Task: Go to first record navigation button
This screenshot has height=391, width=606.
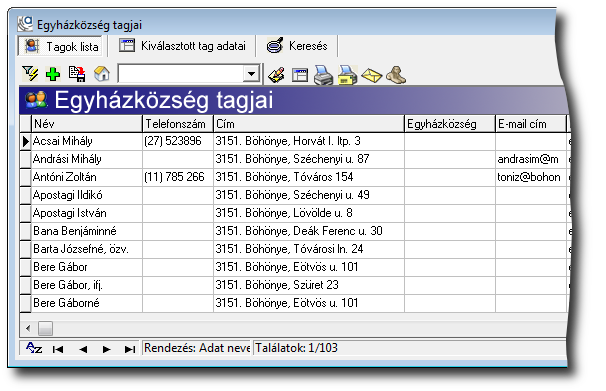Action: (x=58, y=349)
